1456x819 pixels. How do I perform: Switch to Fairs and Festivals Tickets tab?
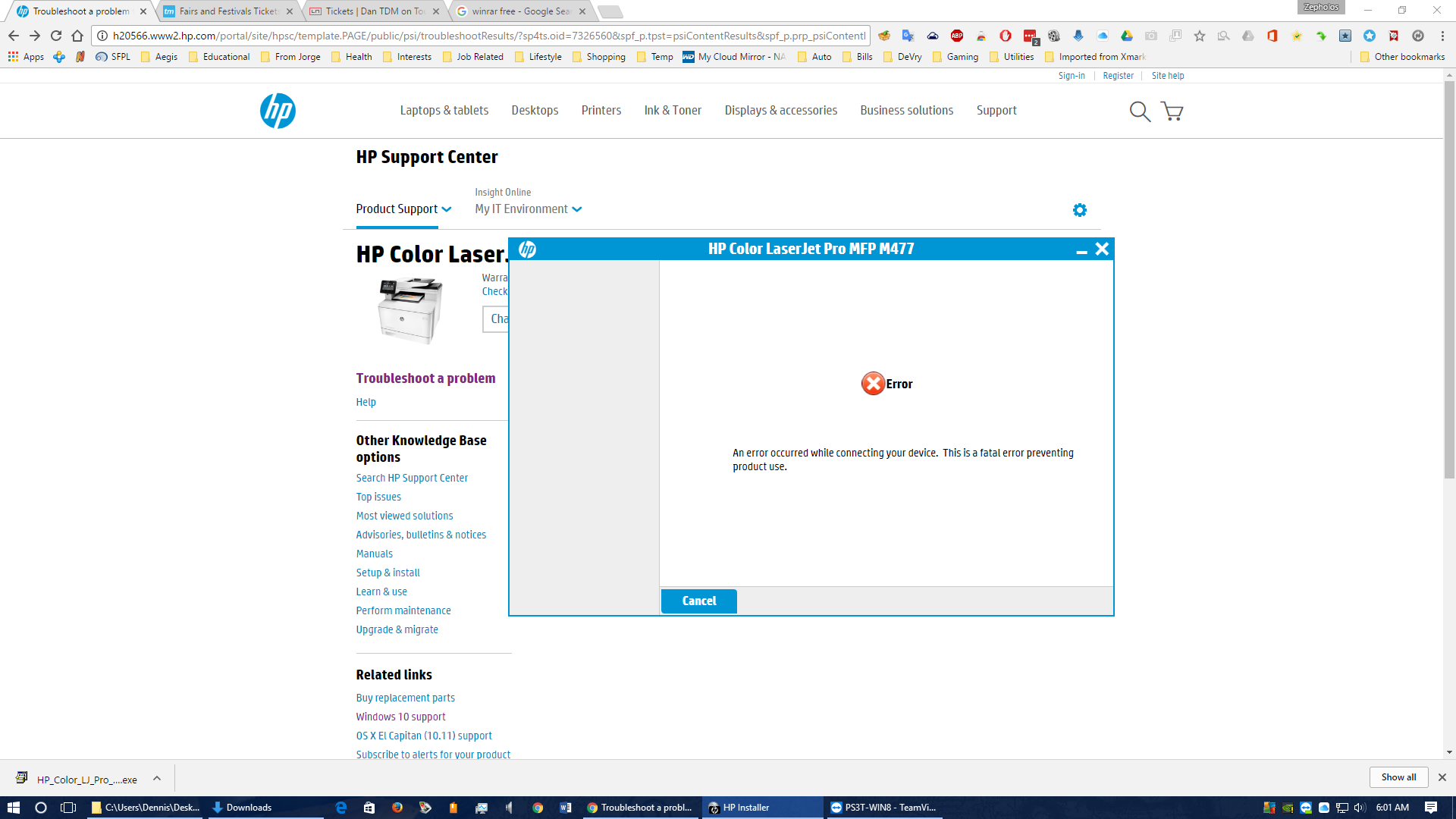[228, 11]
